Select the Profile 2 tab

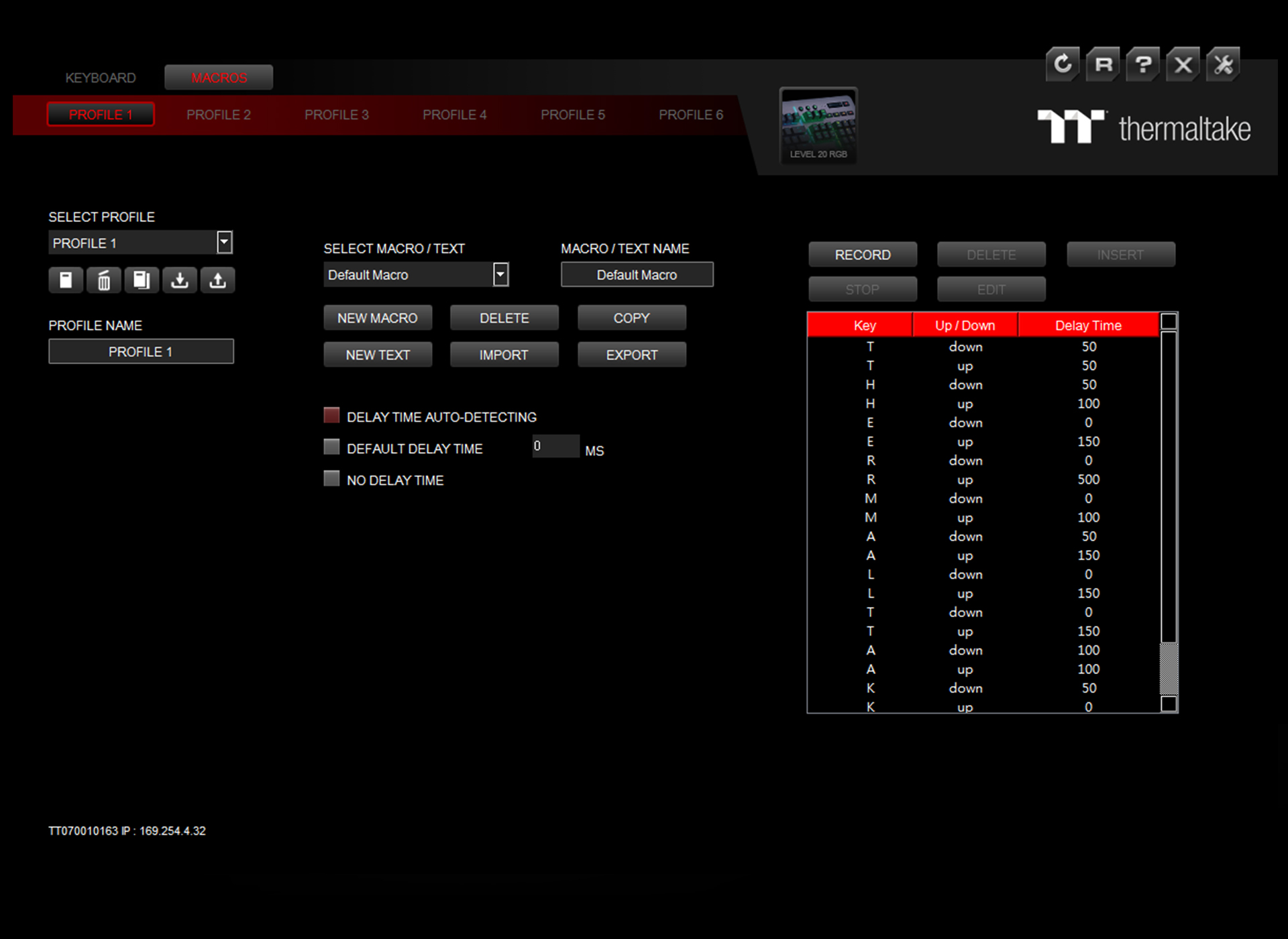[x=219, y=115]
